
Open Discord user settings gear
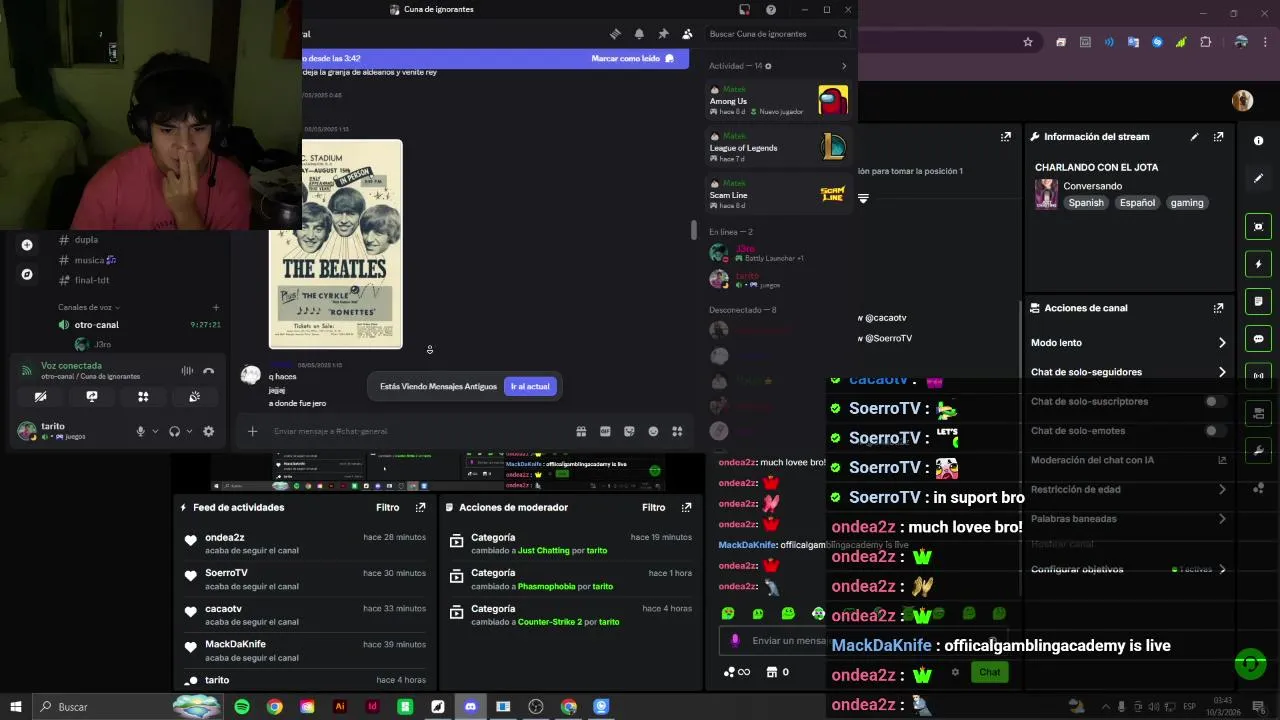(x=208, y=431)
